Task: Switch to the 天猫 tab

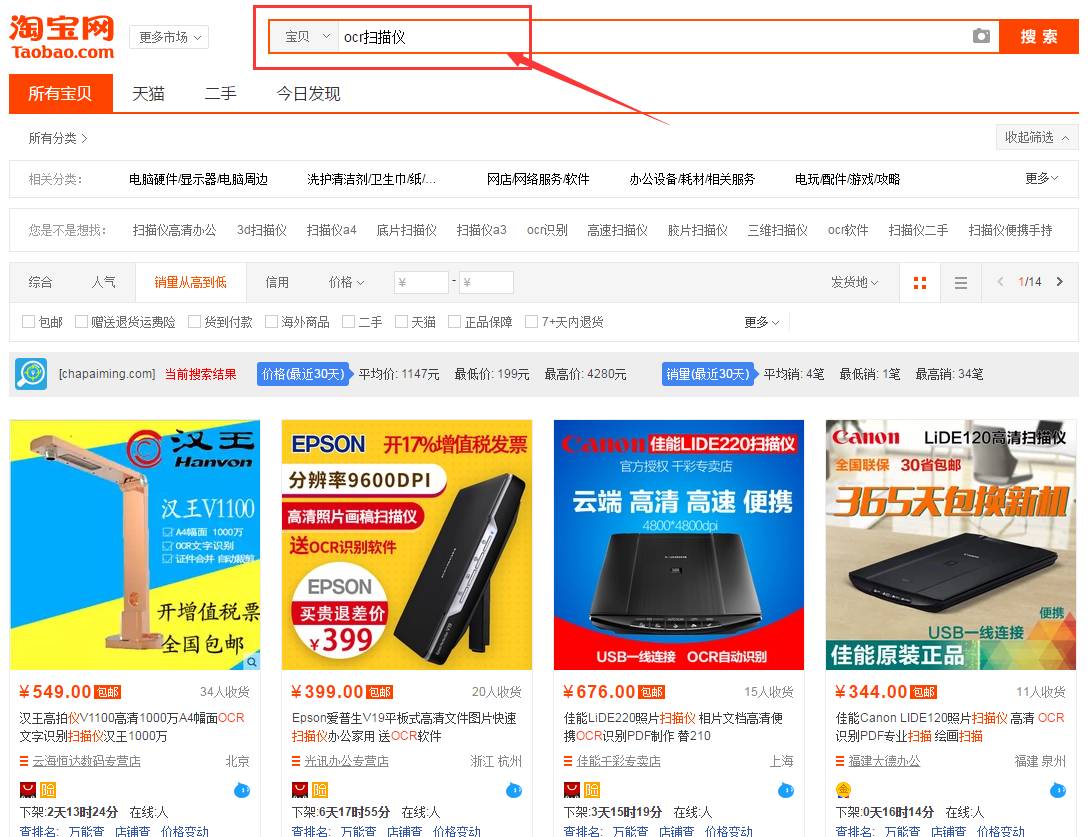Action: (x=148, y=93)
